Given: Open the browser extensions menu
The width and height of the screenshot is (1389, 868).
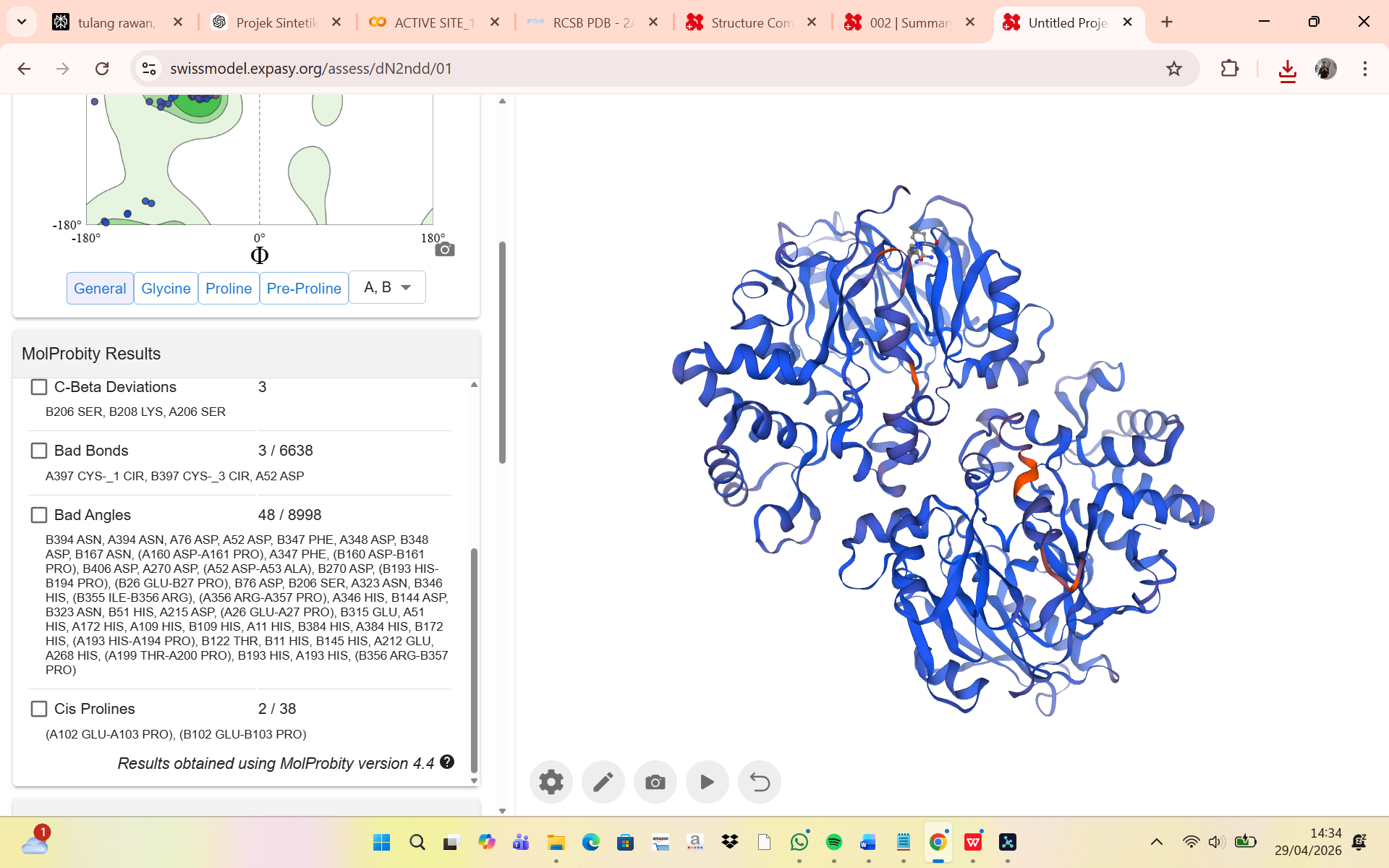Looking at the screenshot, I should coord(1229,69).
